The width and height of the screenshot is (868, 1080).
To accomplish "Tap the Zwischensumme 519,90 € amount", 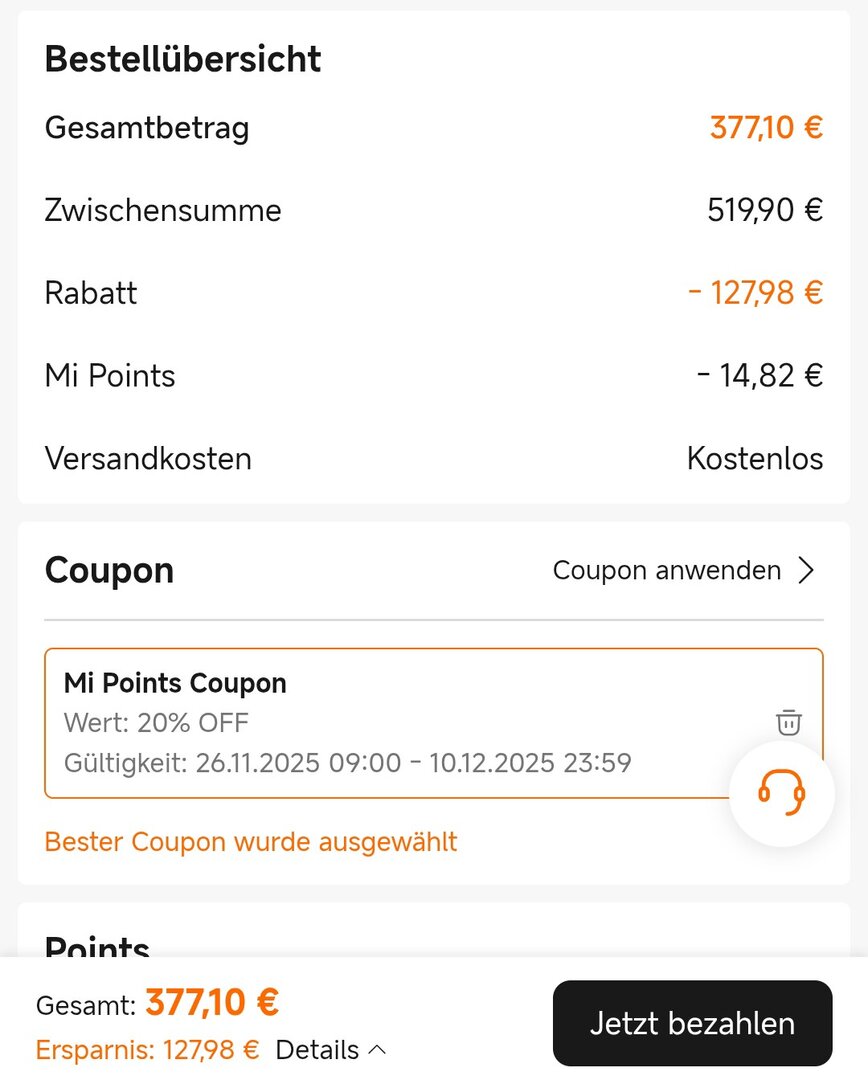I will [765, 210].
